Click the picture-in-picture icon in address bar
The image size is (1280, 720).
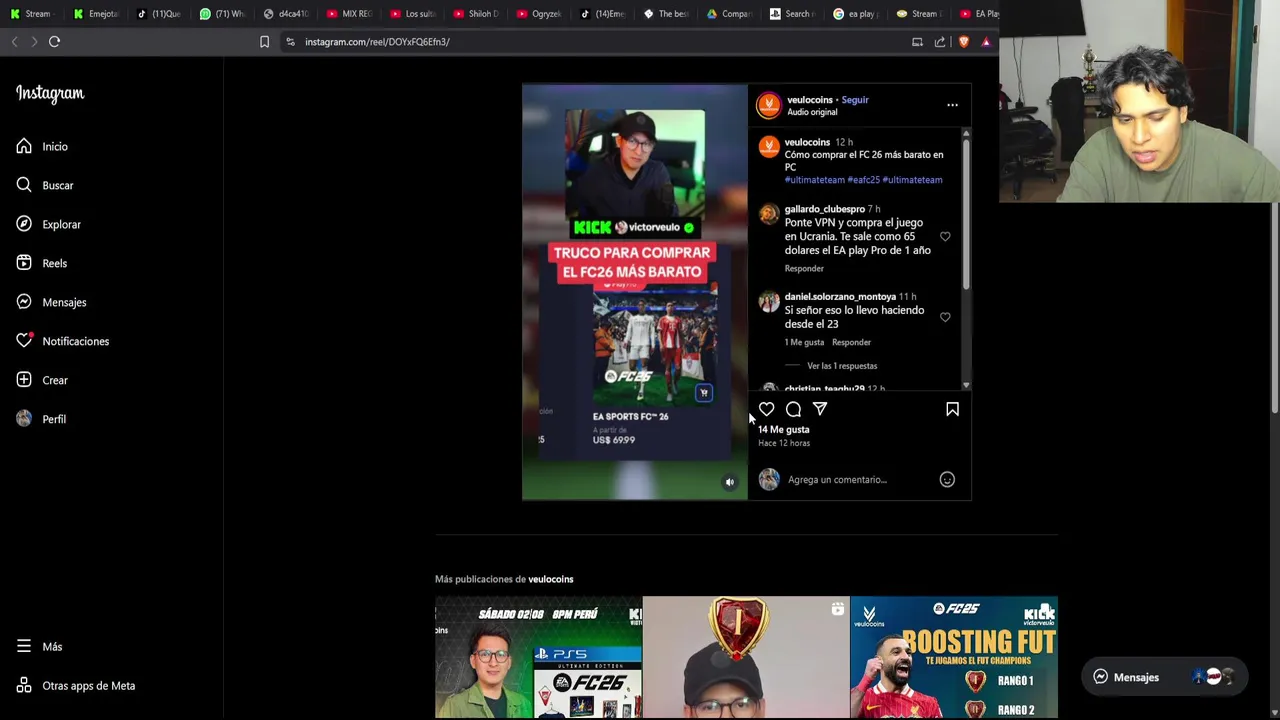(x=917, y=41)
